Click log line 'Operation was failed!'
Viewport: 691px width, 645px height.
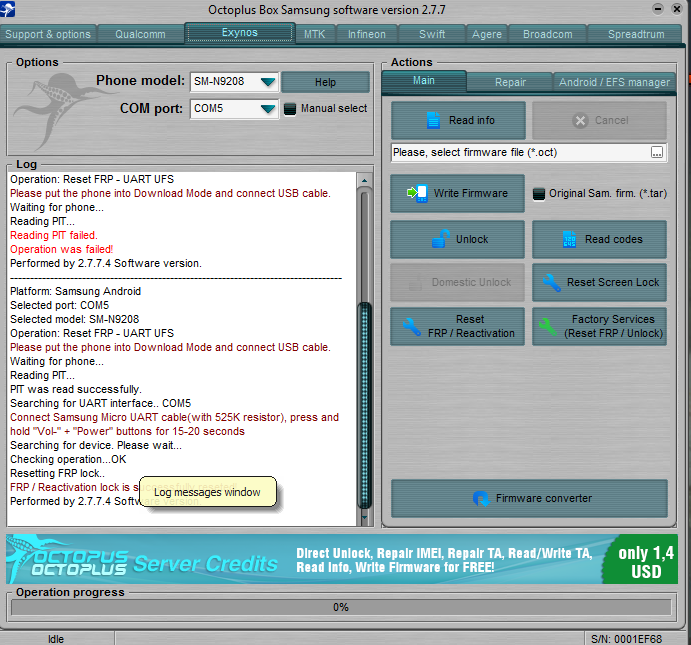(62, 249)
